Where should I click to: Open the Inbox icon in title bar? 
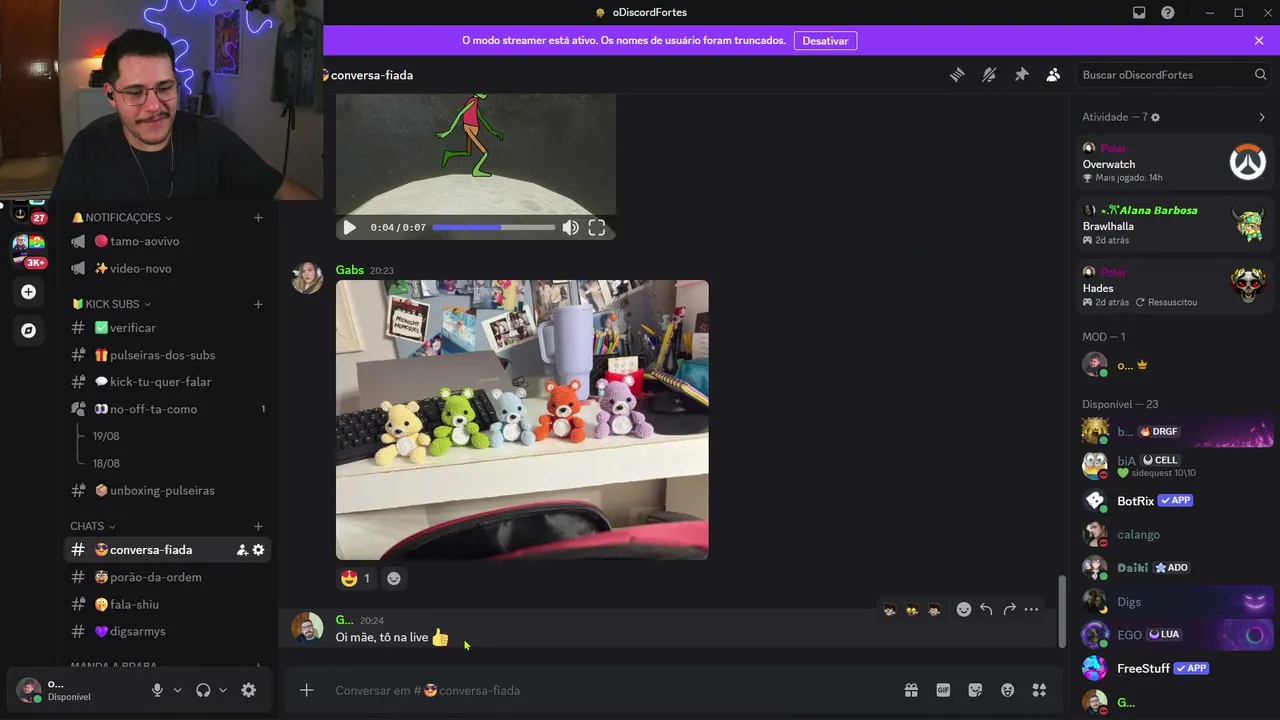[x=1139, y=13]
